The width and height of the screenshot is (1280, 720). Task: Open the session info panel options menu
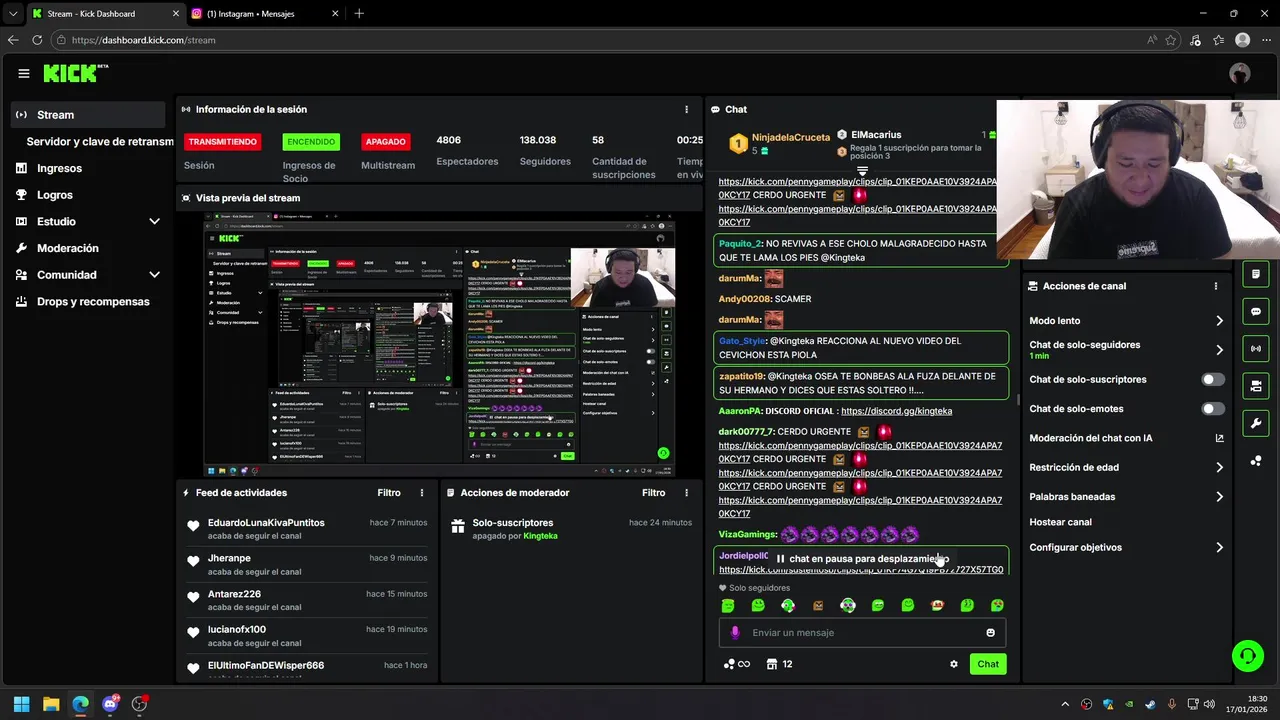(686, 109)
